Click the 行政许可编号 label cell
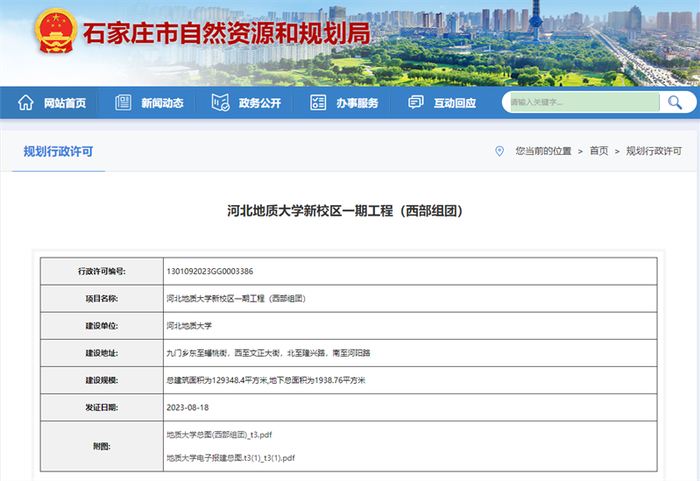 (x=102, y=271)
